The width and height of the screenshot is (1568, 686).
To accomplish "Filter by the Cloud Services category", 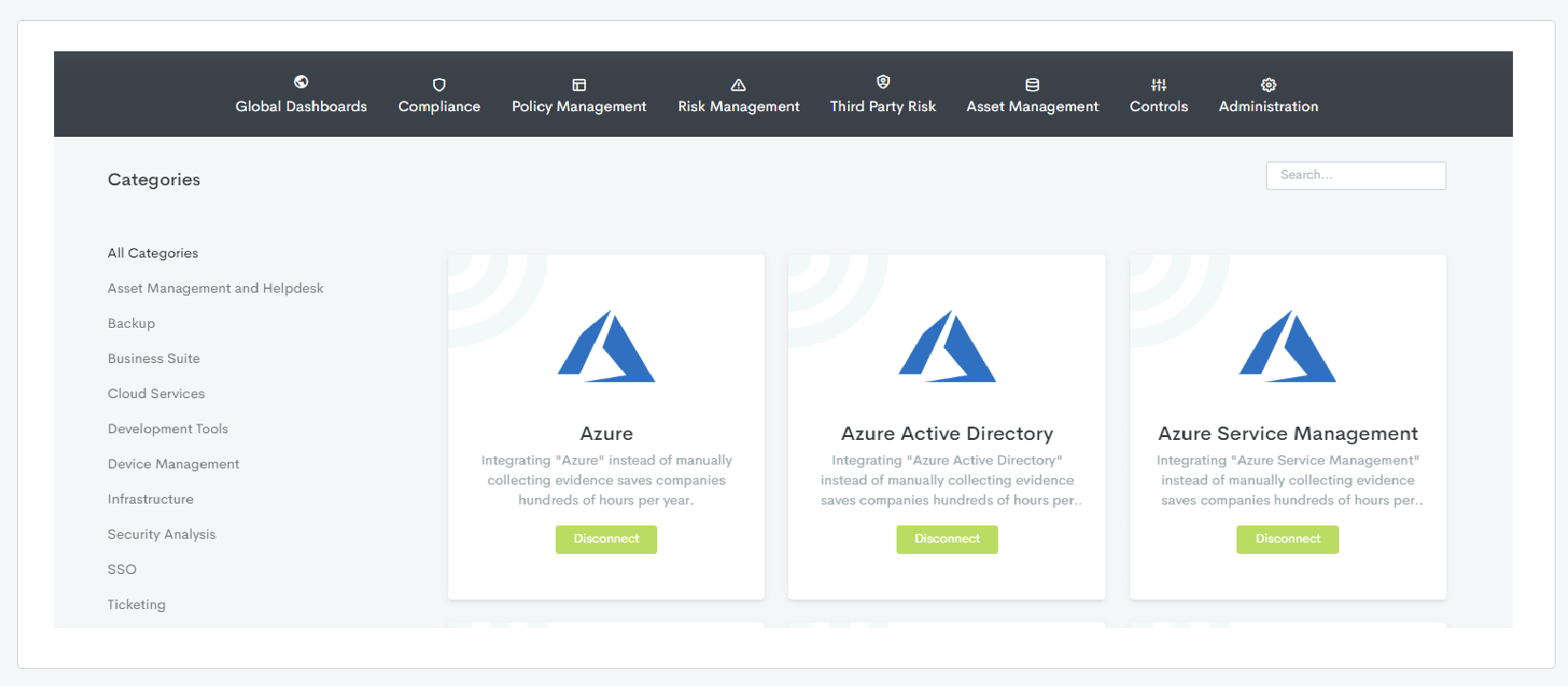I will [156, 393].
